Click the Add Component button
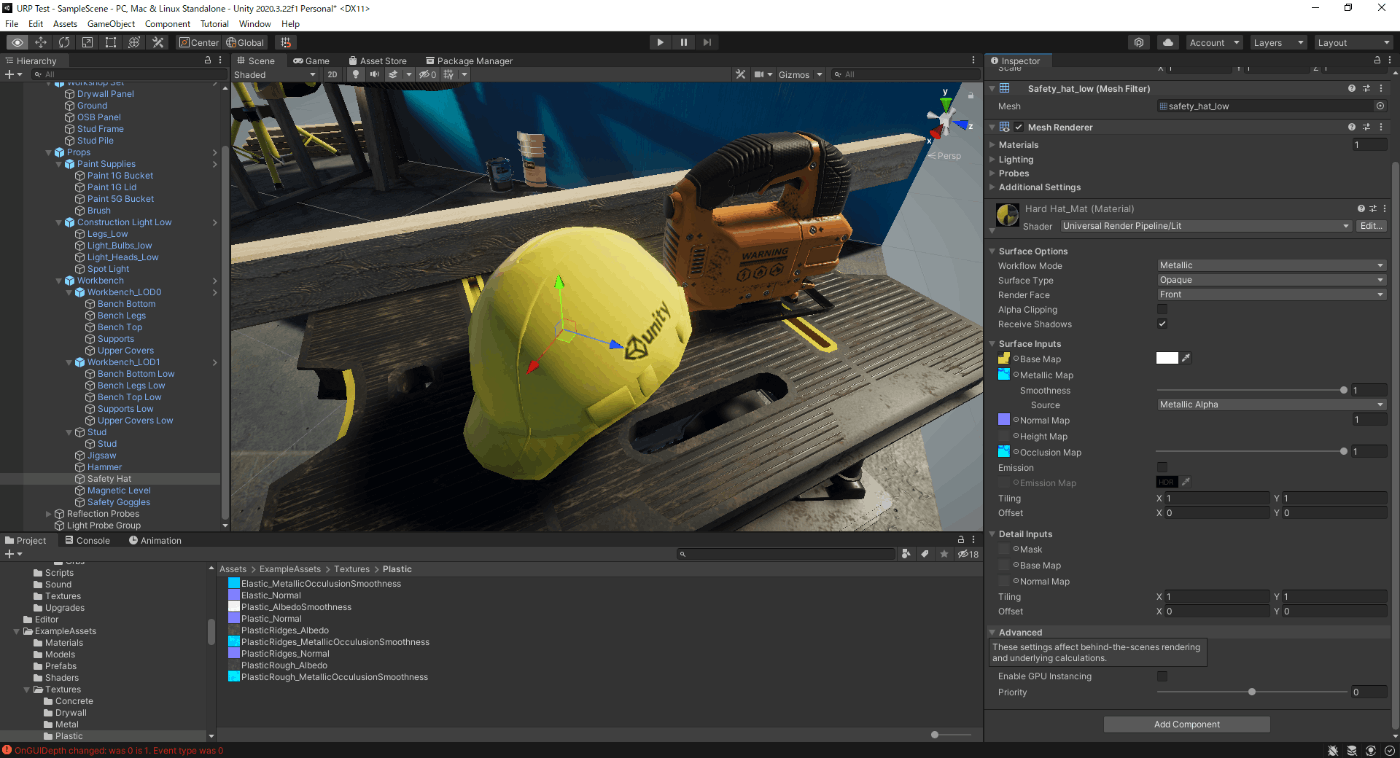Screen dimensions: 1400x758 (x=1187, y=724)
